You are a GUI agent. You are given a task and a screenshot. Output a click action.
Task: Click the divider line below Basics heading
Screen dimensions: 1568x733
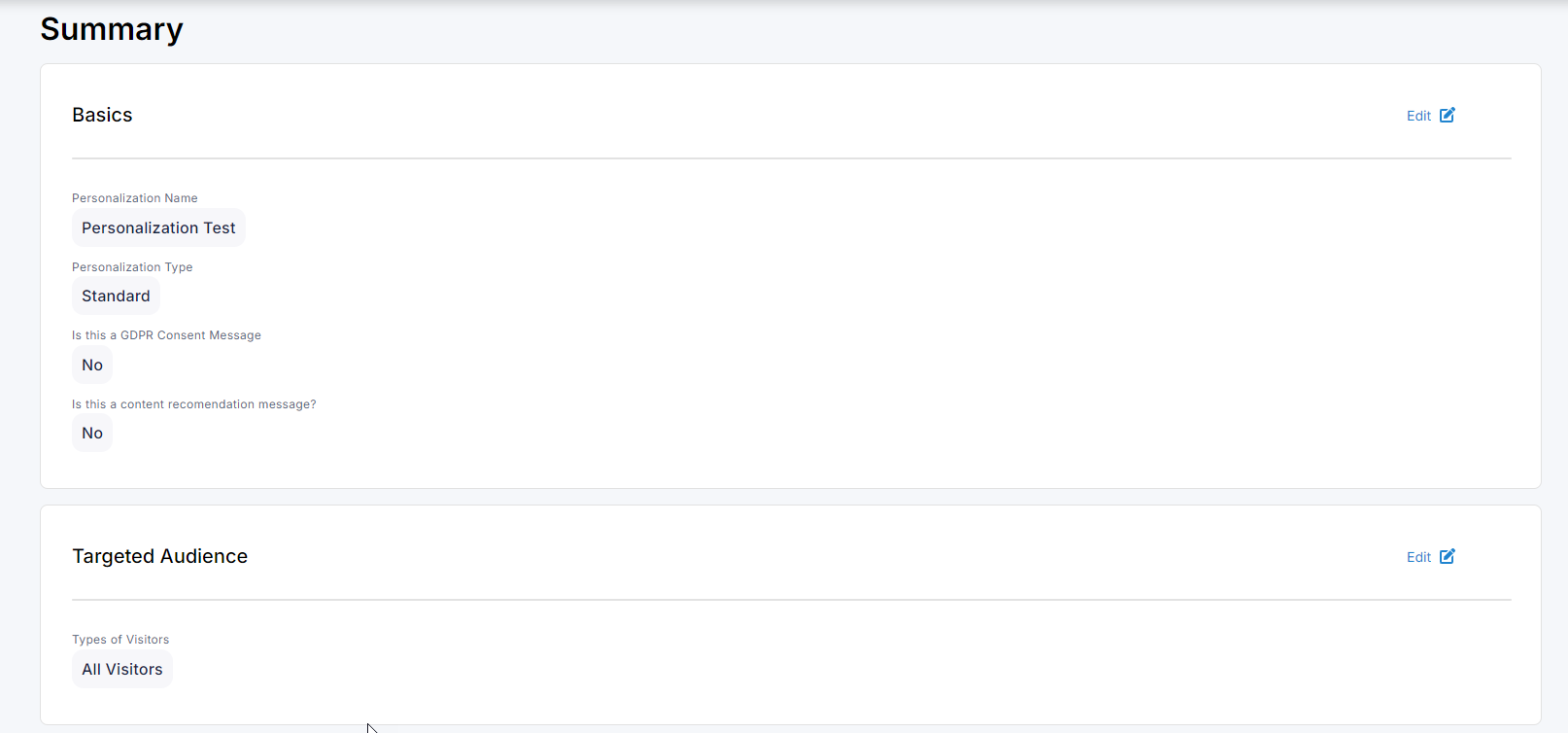coord(791,158)
